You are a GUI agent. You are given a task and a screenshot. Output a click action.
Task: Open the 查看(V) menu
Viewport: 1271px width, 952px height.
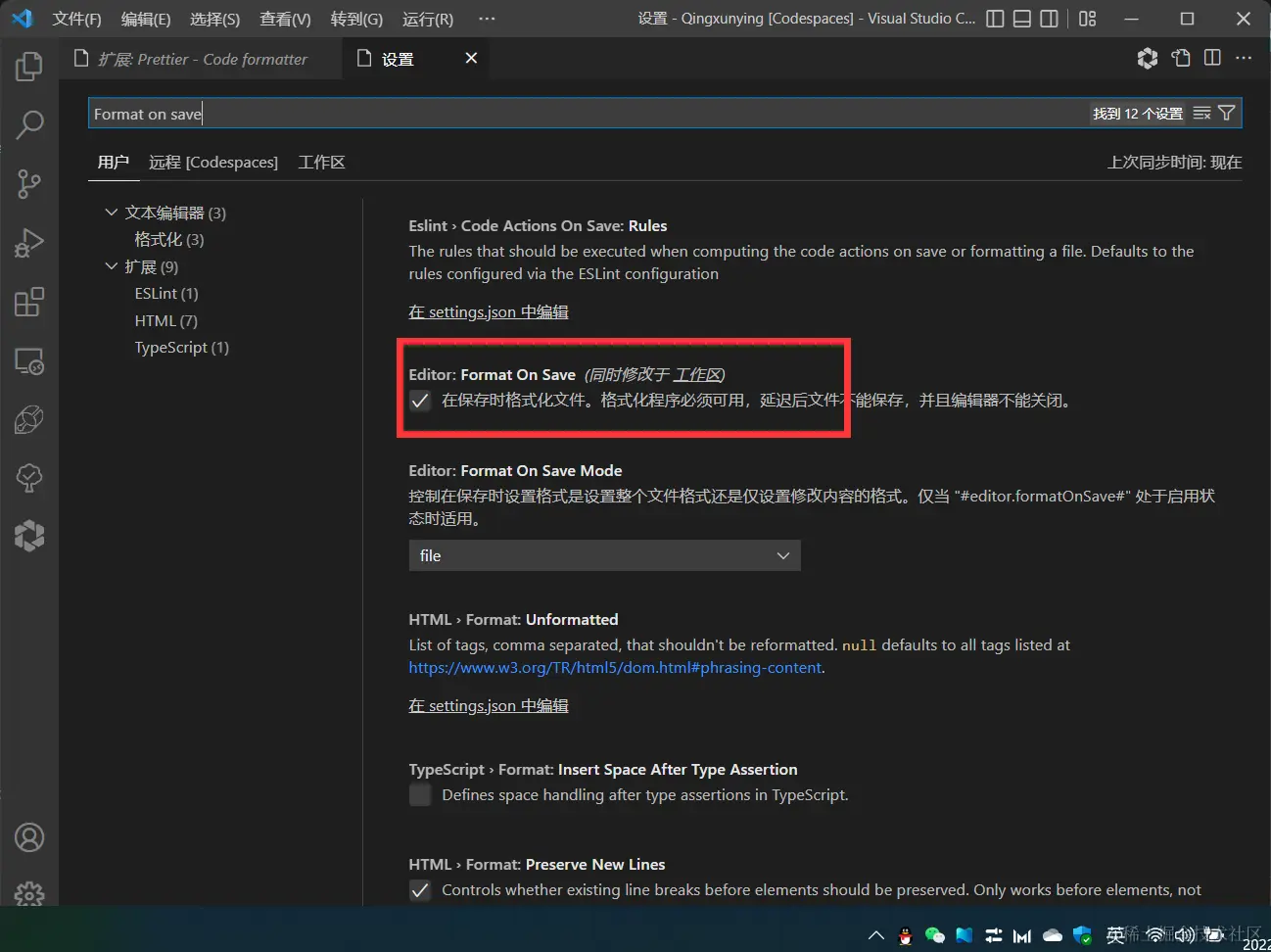tap(285, 19)
